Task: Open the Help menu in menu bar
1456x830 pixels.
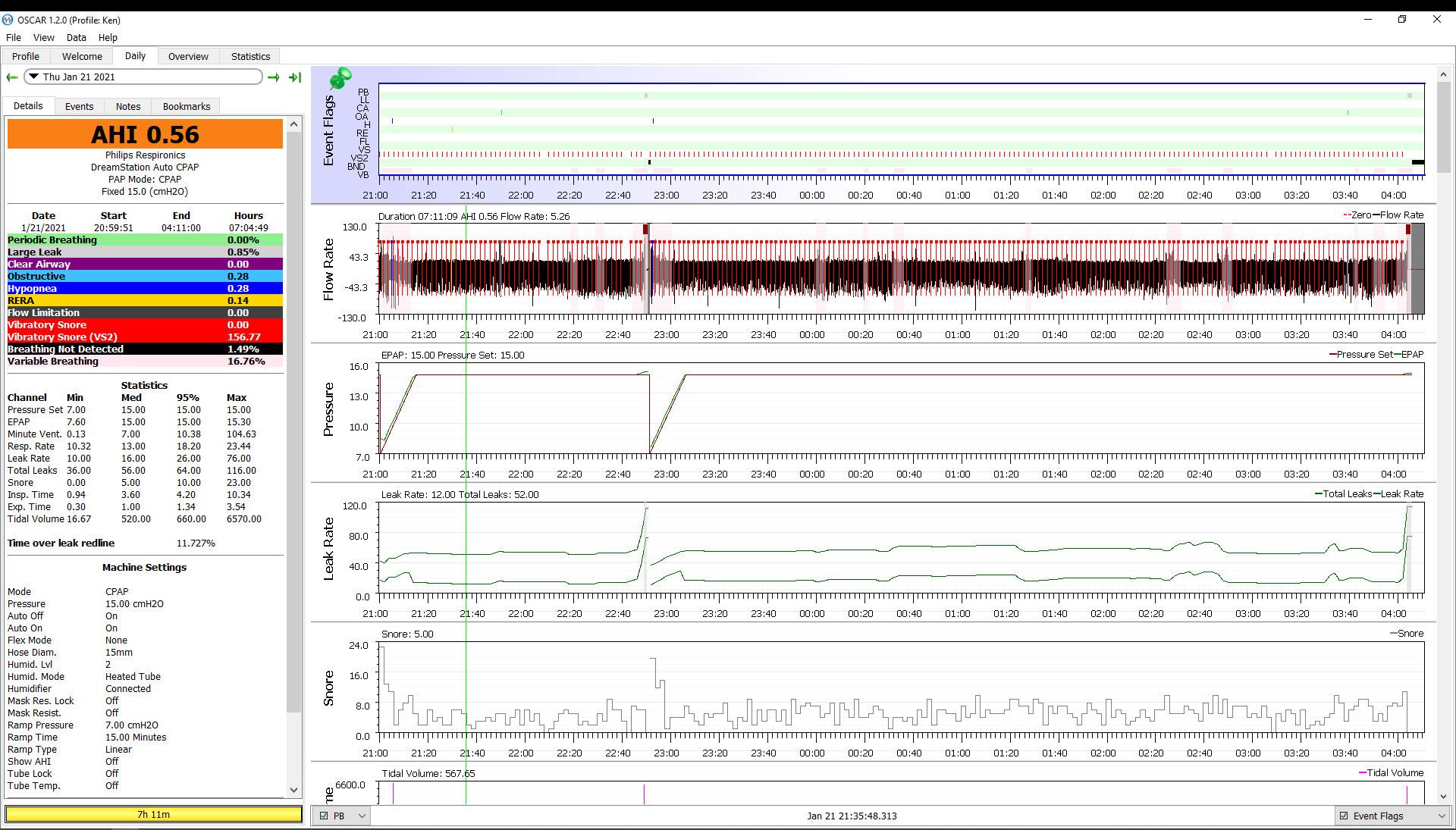Action: [107, 38]
